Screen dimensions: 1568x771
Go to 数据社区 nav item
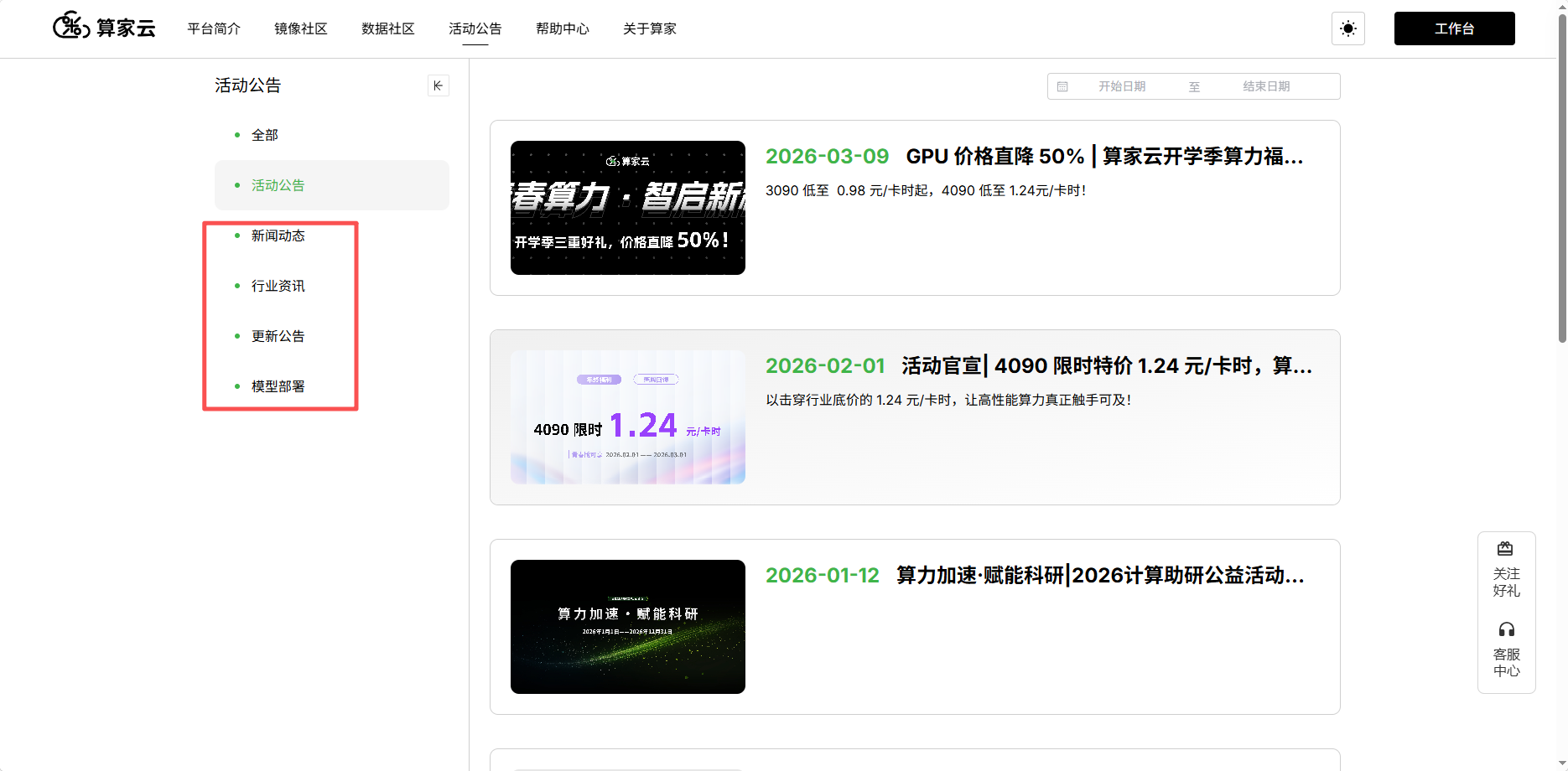click(388, 28)
